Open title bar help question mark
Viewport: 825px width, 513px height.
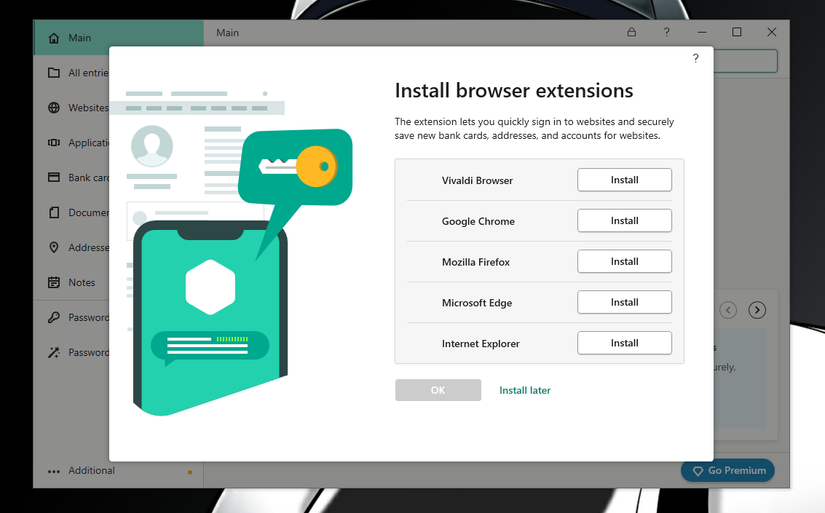click(x=666, y=32)
